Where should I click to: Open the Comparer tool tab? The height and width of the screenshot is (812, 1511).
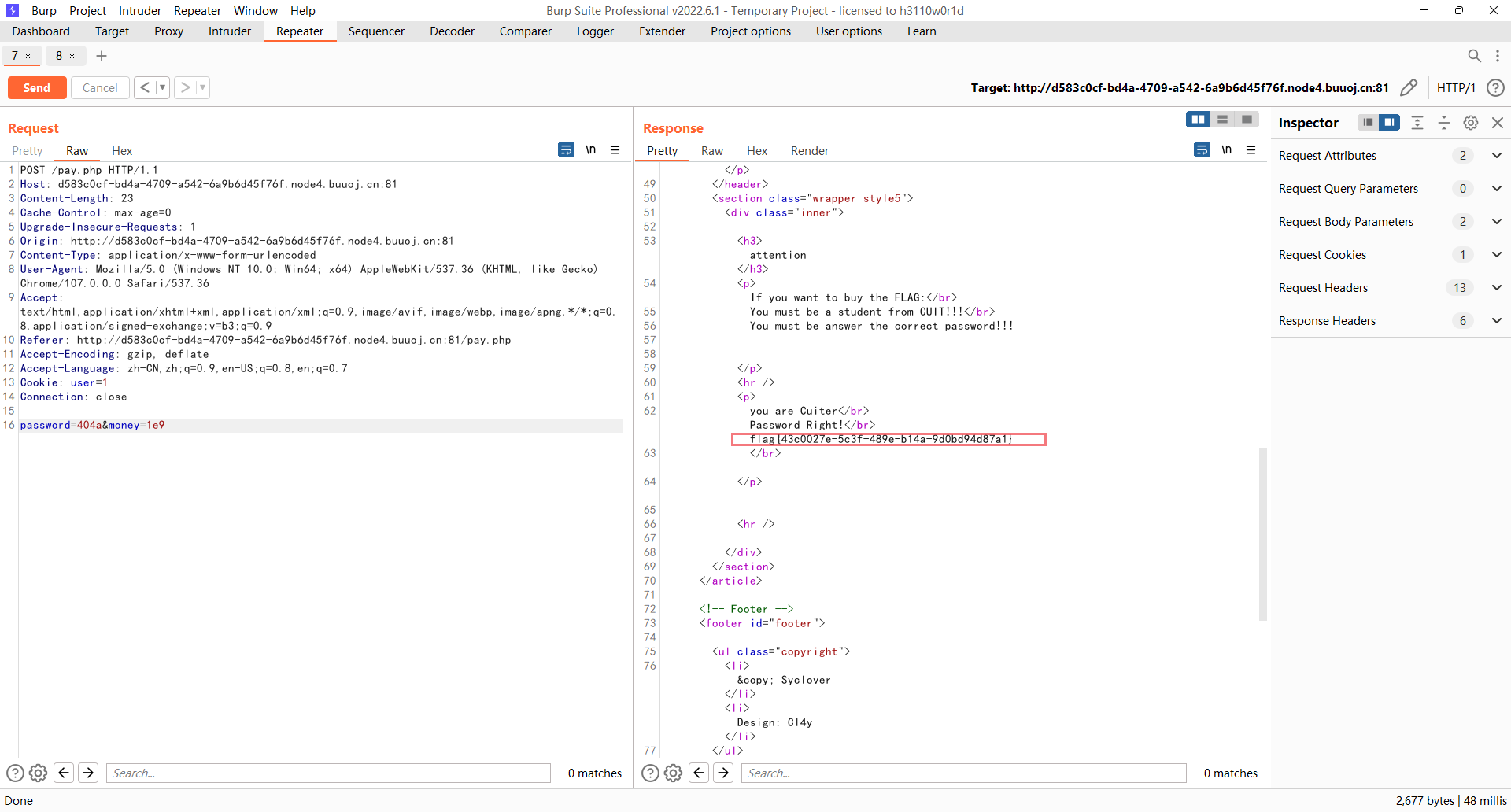(526, 31)
